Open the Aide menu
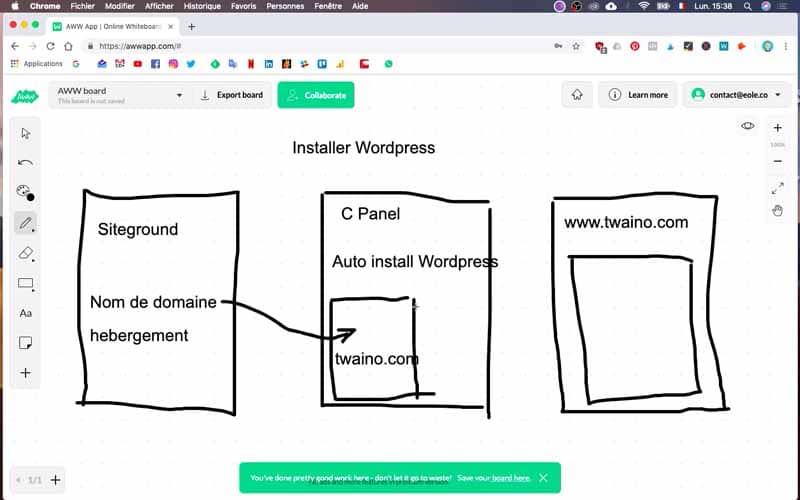 (360, 6)
